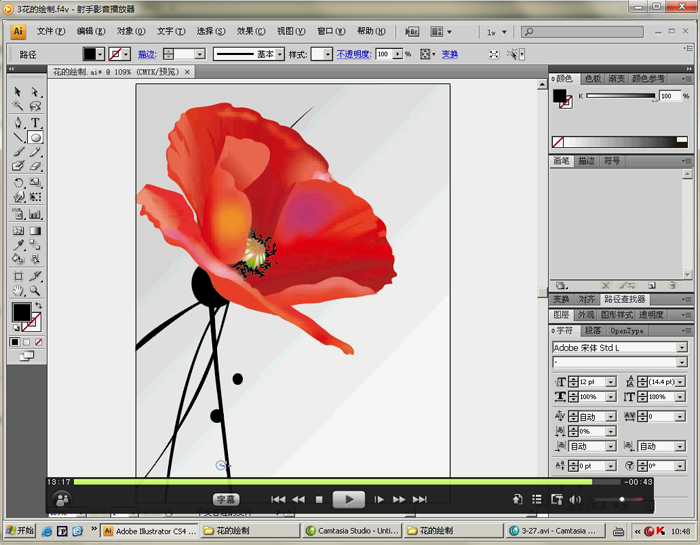Close the 花的绘制.ai document tab
Image resolution: width=700 pixels, height=545 pixels.
coord(188,72)
